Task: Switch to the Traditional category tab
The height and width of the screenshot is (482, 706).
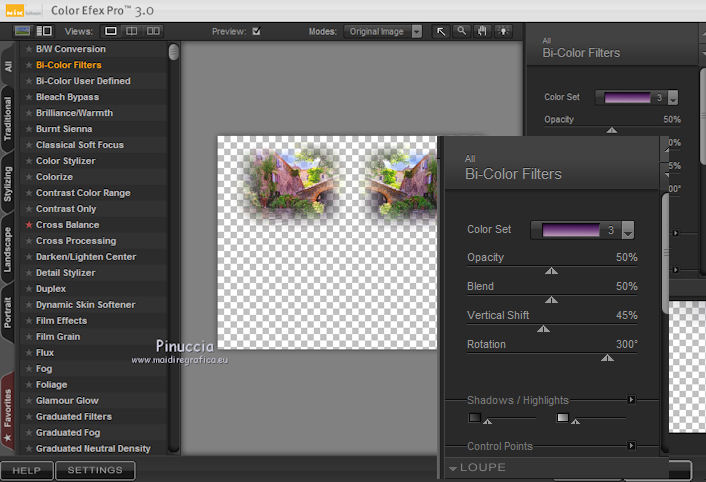Action: (x=8, y=118)
